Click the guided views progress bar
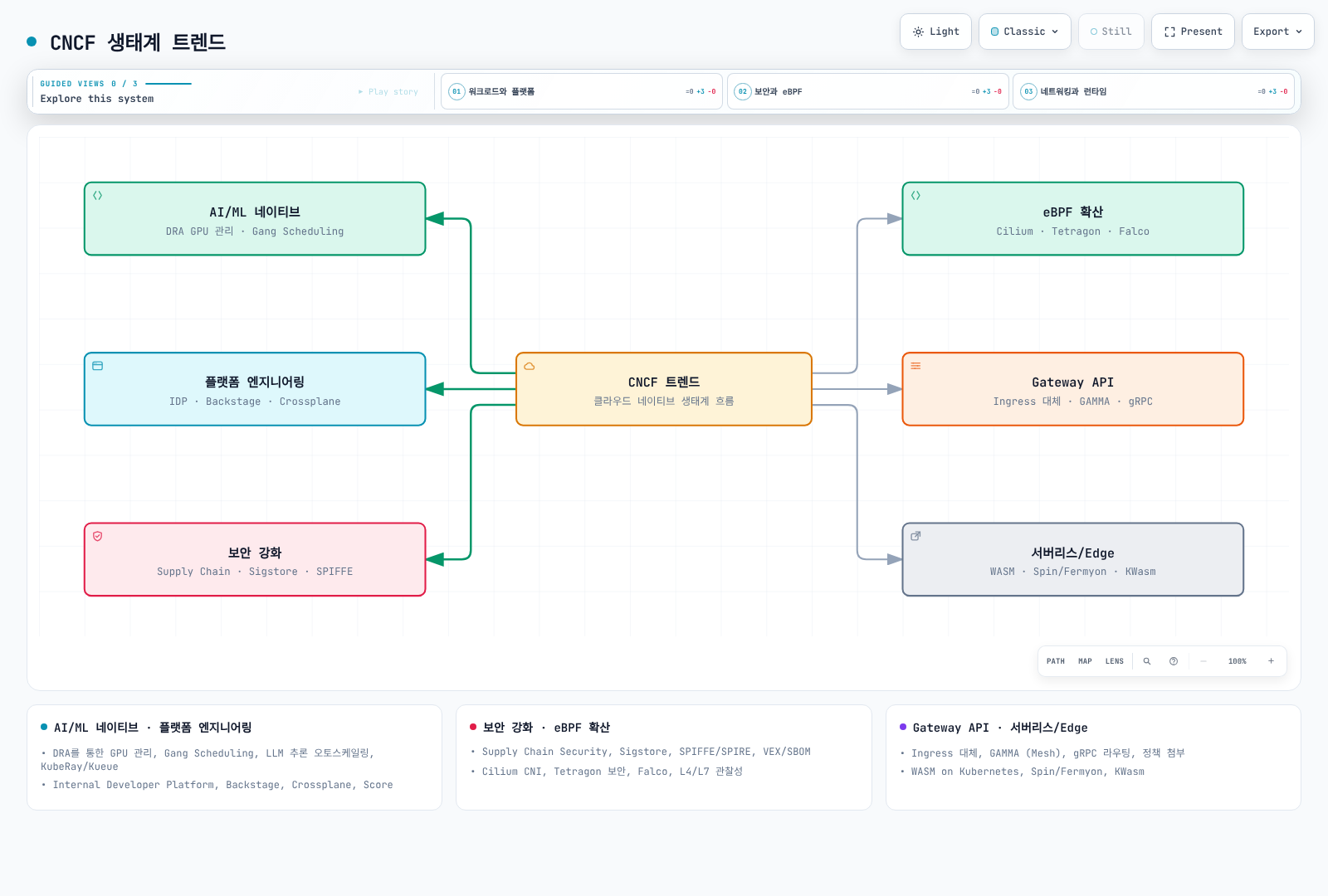 [168, 84]
